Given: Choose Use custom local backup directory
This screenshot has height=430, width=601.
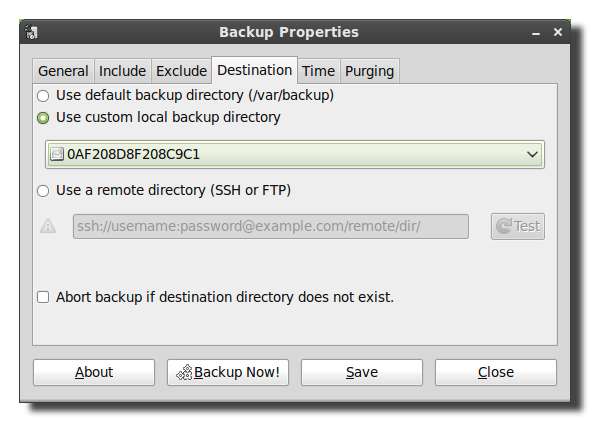Looking at the screenshot, I should (42, 118).
